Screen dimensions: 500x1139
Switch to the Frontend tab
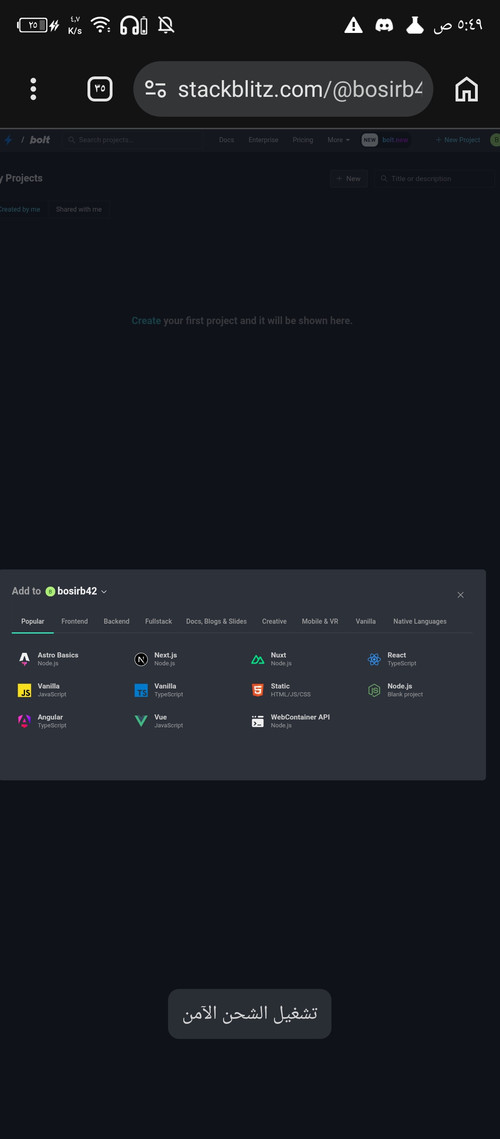point(74,621)
